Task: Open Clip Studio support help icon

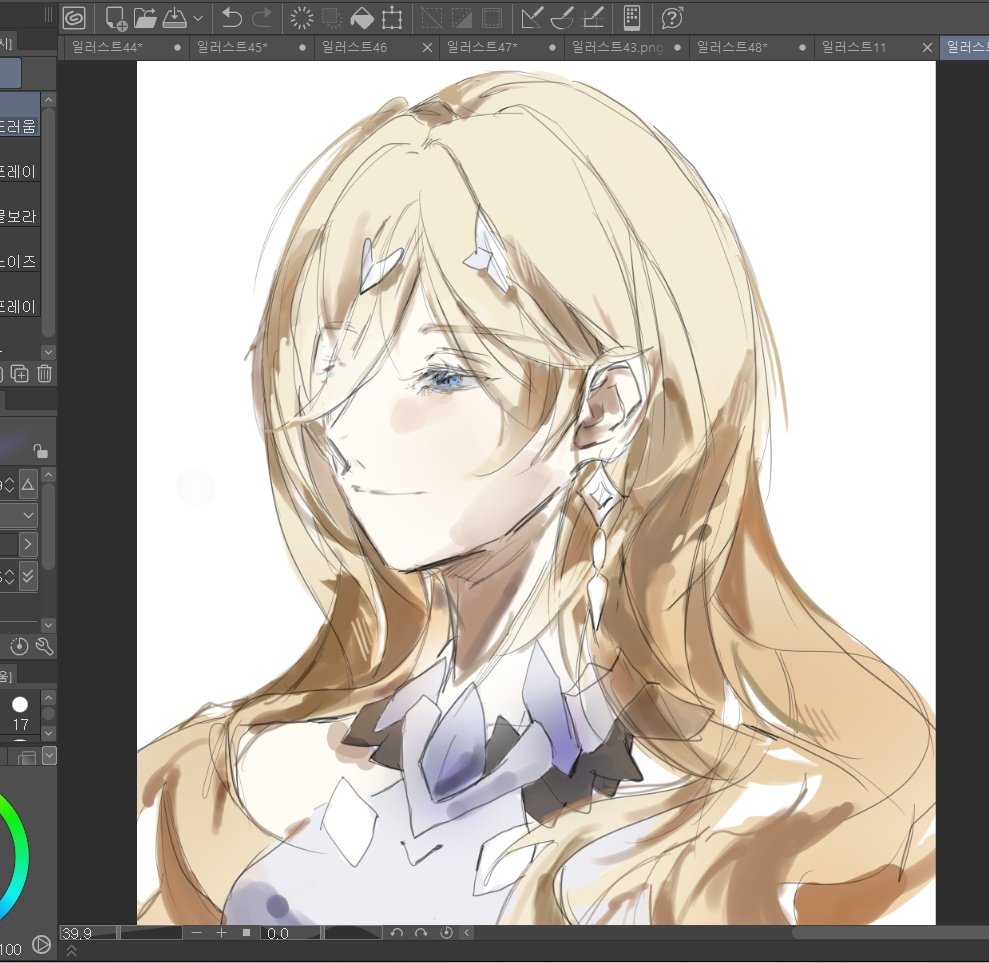Action: click(x=672, y=18)
